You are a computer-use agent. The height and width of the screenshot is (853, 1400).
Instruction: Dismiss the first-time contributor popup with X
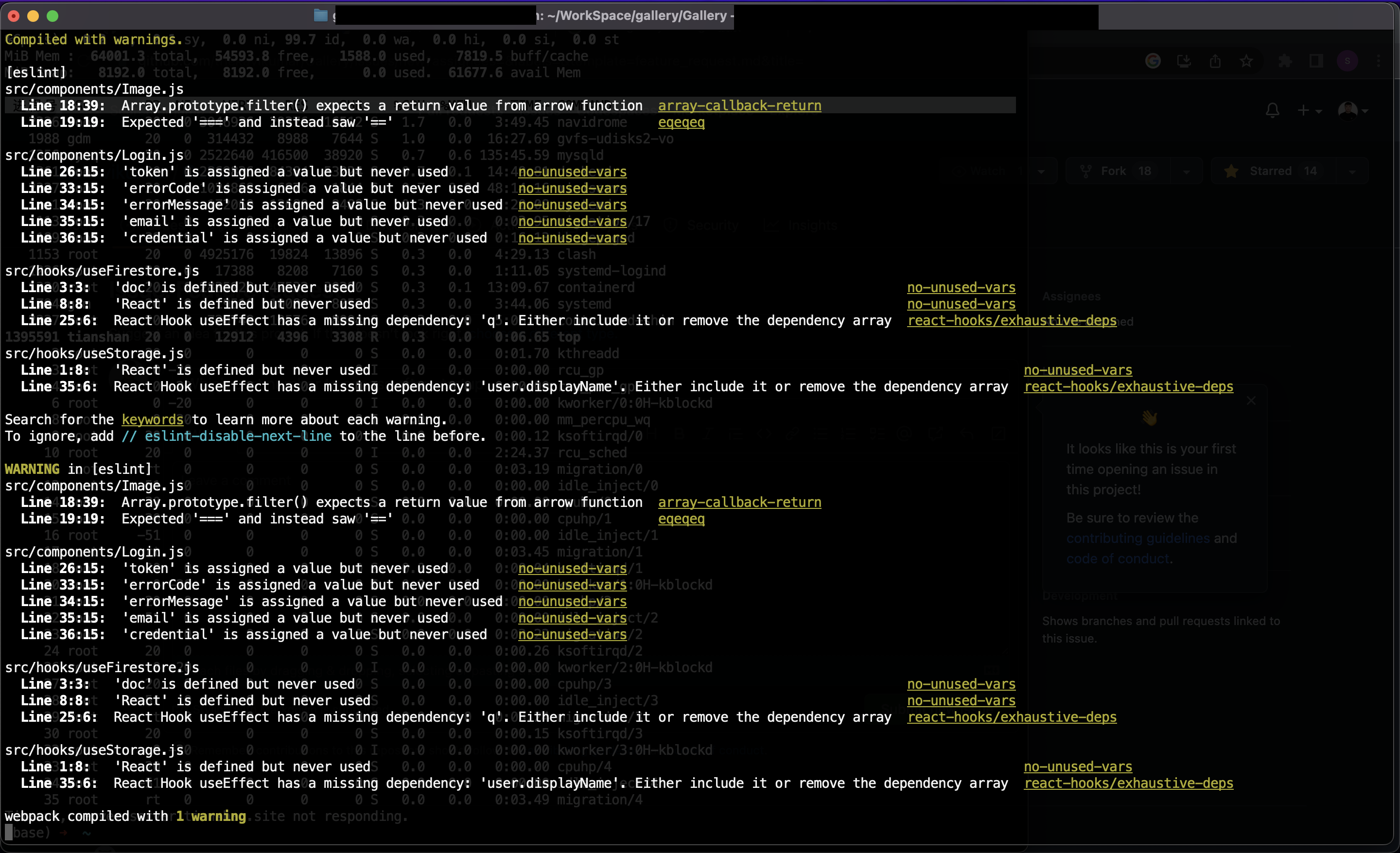point(1252,401)
